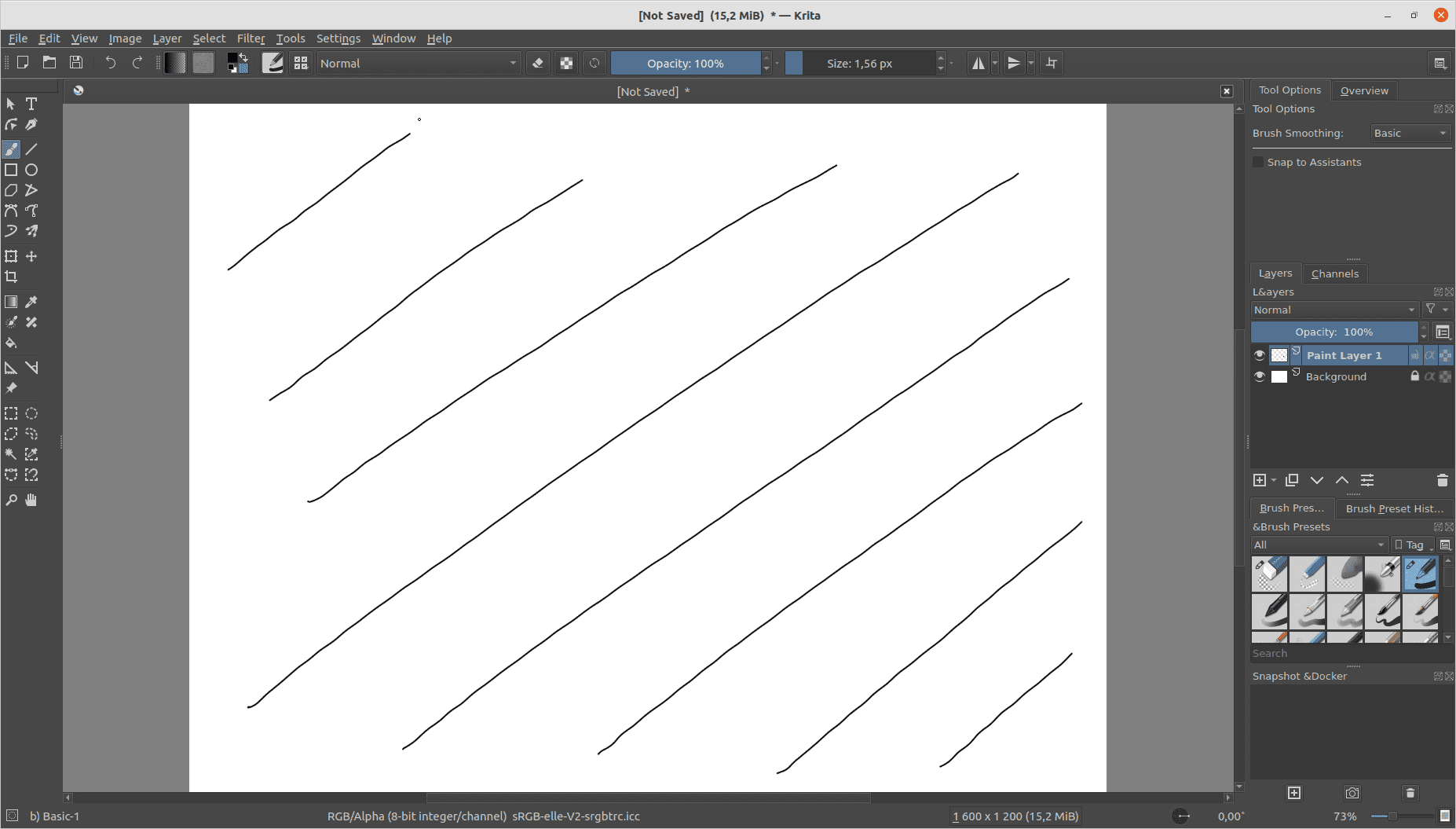1456x829 pixels.
Task: Select the Ellipse shape tool
Action: tap(31, 170)
